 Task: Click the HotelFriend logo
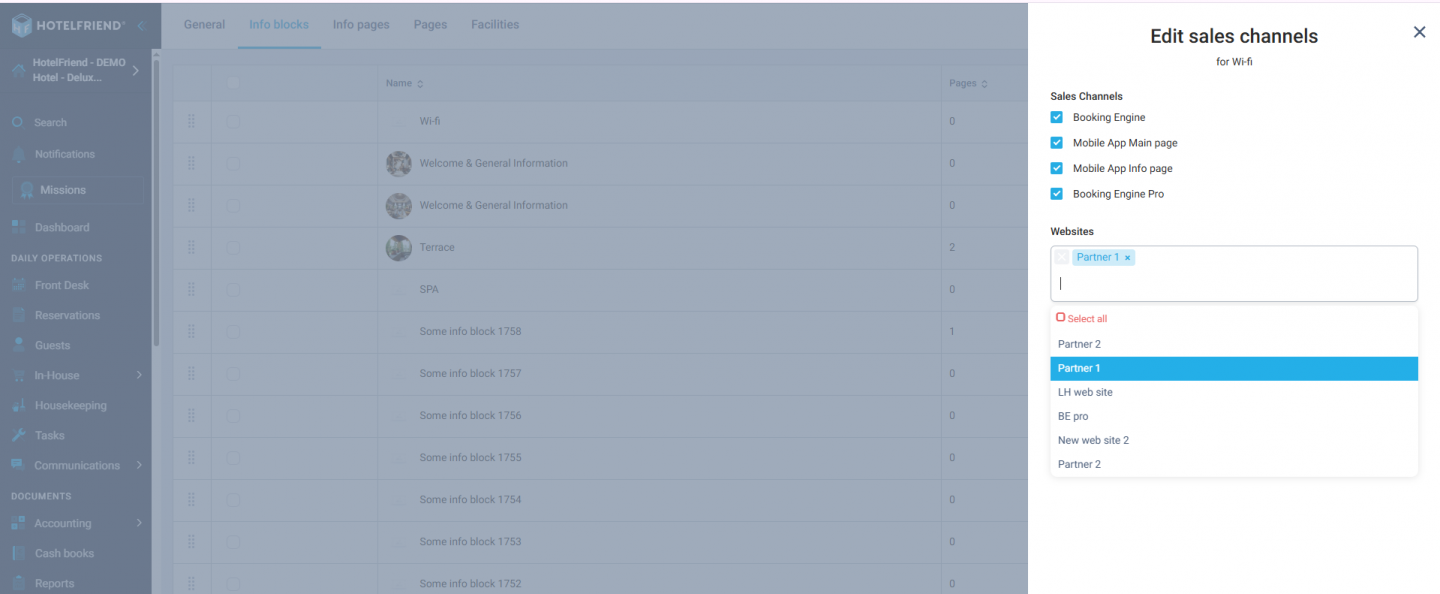point(70,24)
